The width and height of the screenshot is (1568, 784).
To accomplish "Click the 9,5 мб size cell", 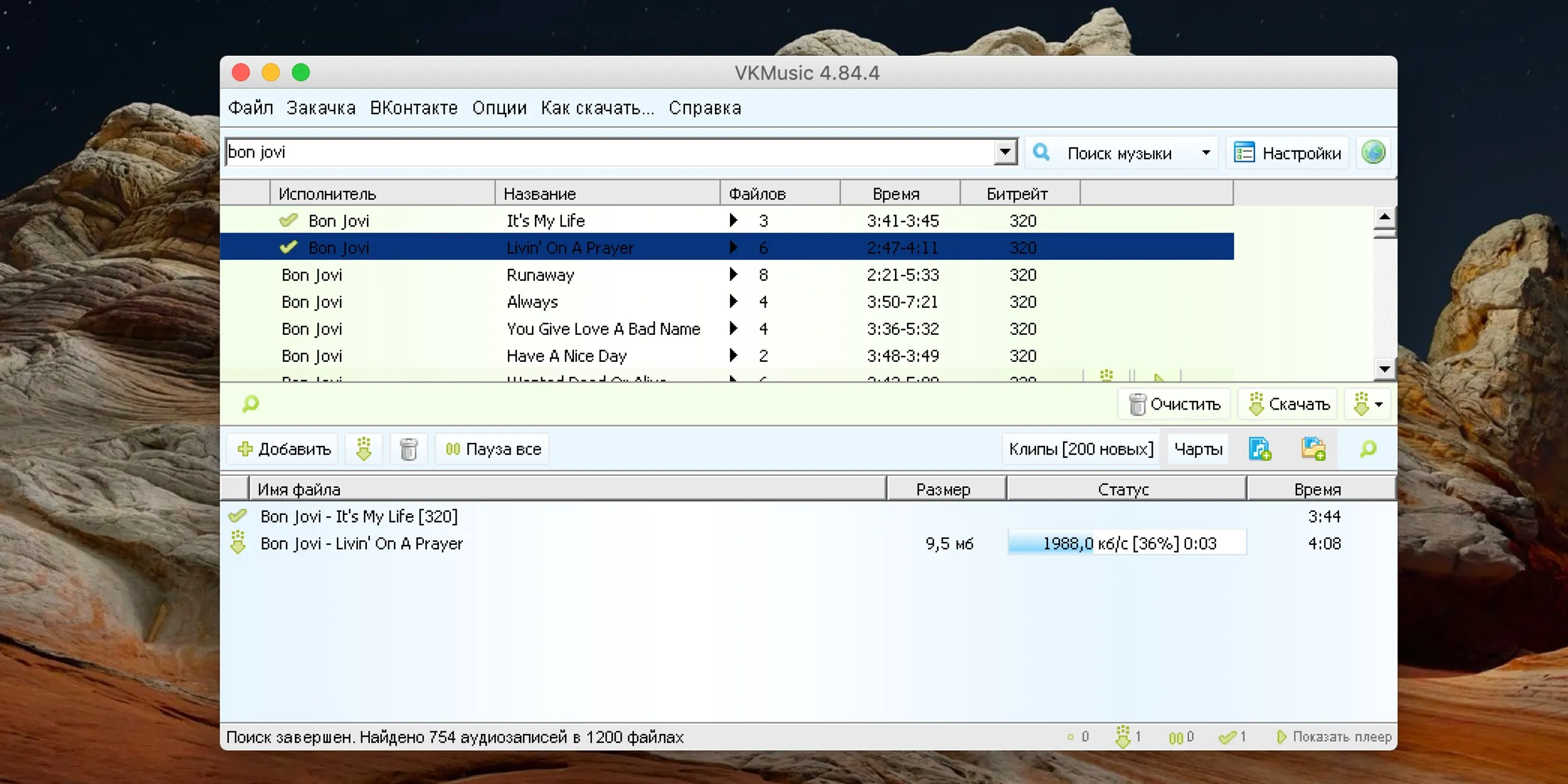I will 949,543.
